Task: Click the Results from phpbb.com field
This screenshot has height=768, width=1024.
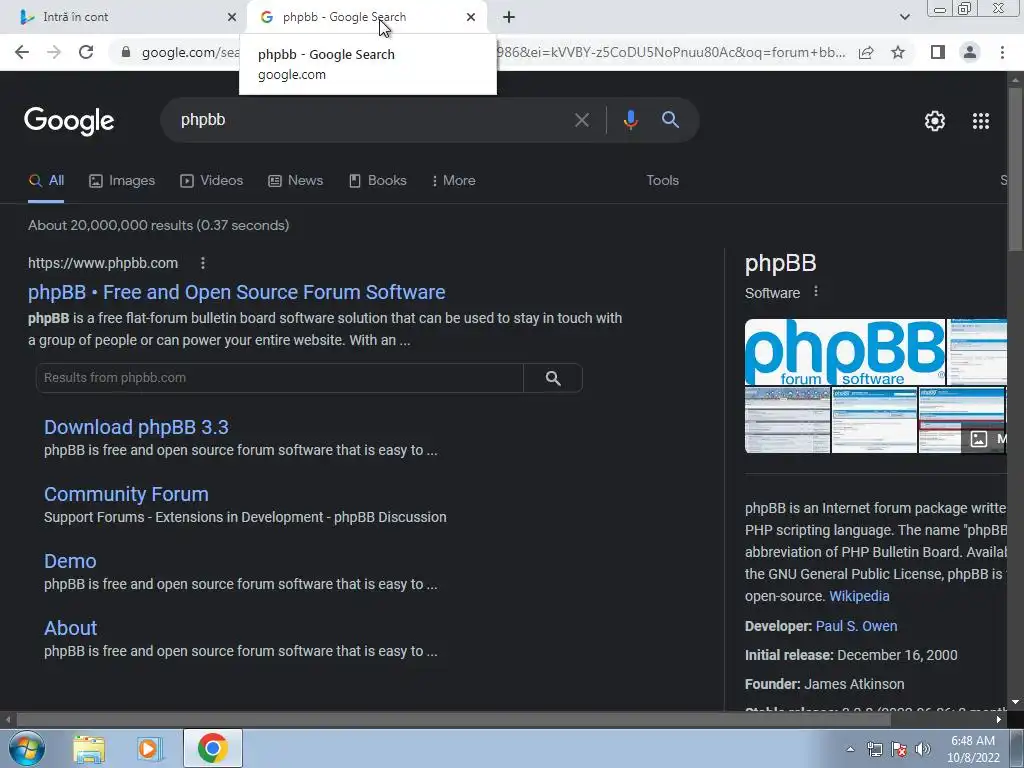Action: point(280,378)
